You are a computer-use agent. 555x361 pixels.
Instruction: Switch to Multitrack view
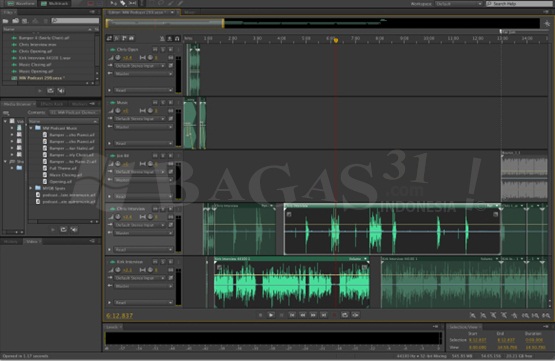55,4
